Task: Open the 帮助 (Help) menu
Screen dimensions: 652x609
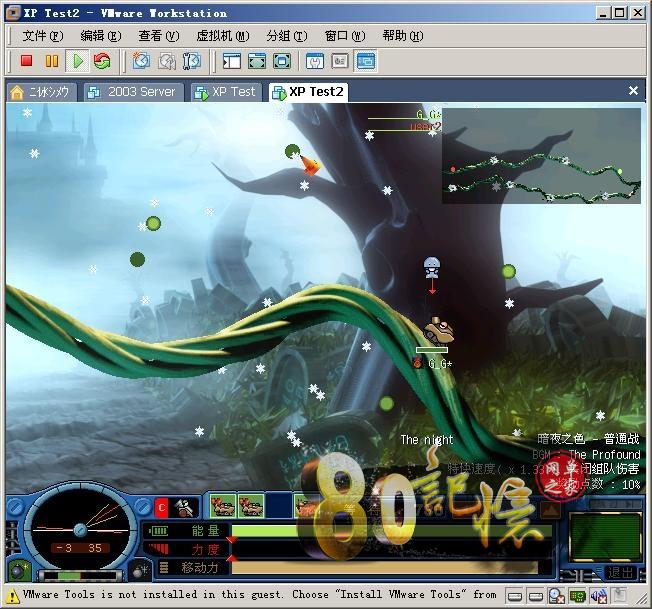Action: click(x=402, y=36)
